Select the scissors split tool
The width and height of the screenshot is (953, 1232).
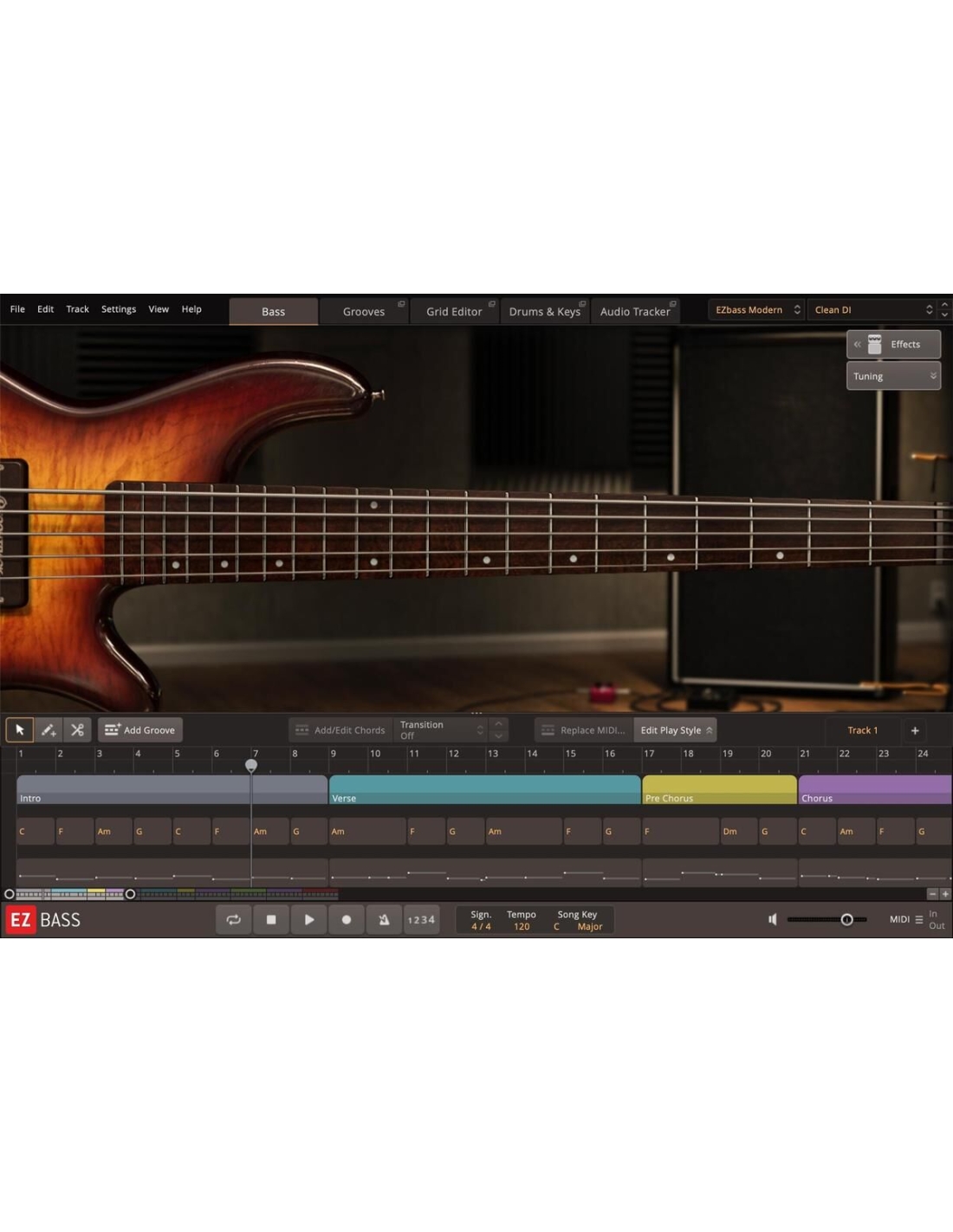click(x=77, y=729)
